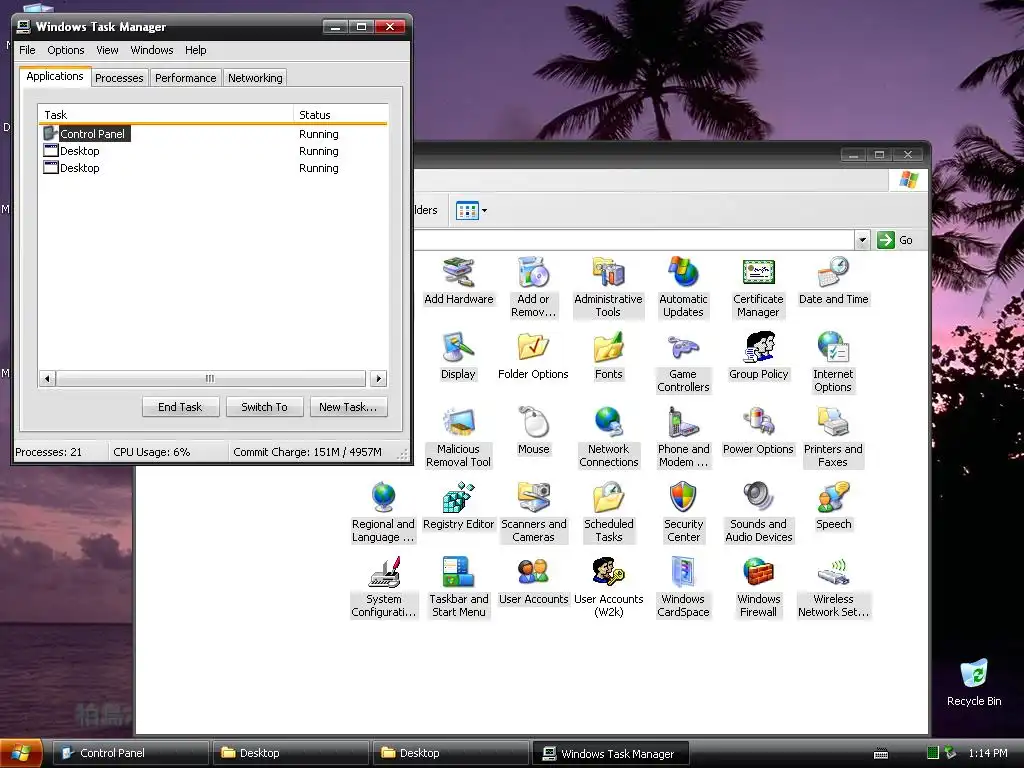This screenshot has width=1024, height=768.
Task: Select the second Desktop task row
Action: tap(213, 168)
